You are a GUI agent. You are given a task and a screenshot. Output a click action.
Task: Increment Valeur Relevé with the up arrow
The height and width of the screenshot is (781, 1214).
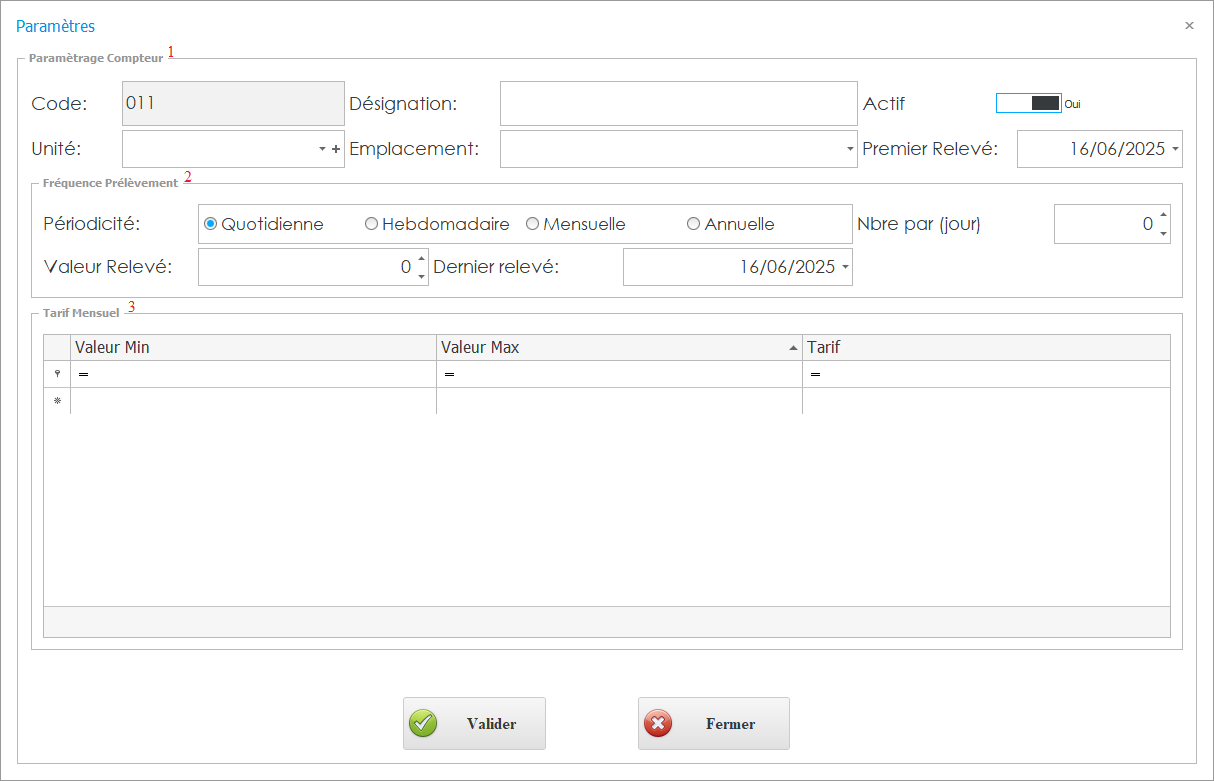pyautogui.click(x=421, y=260)
